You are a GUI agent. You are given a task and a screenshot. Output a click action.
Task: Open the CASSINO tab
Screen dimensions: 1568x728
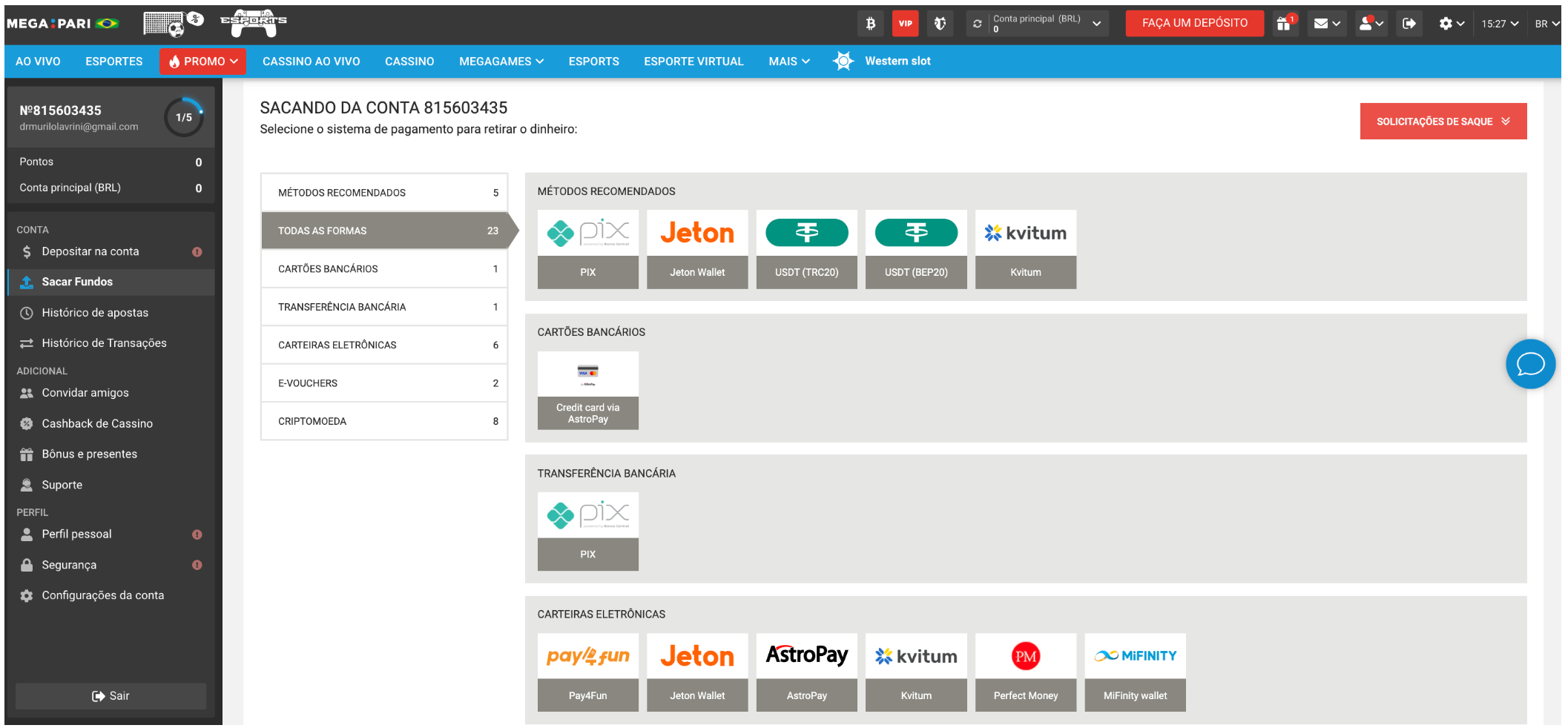coord(409,62)
